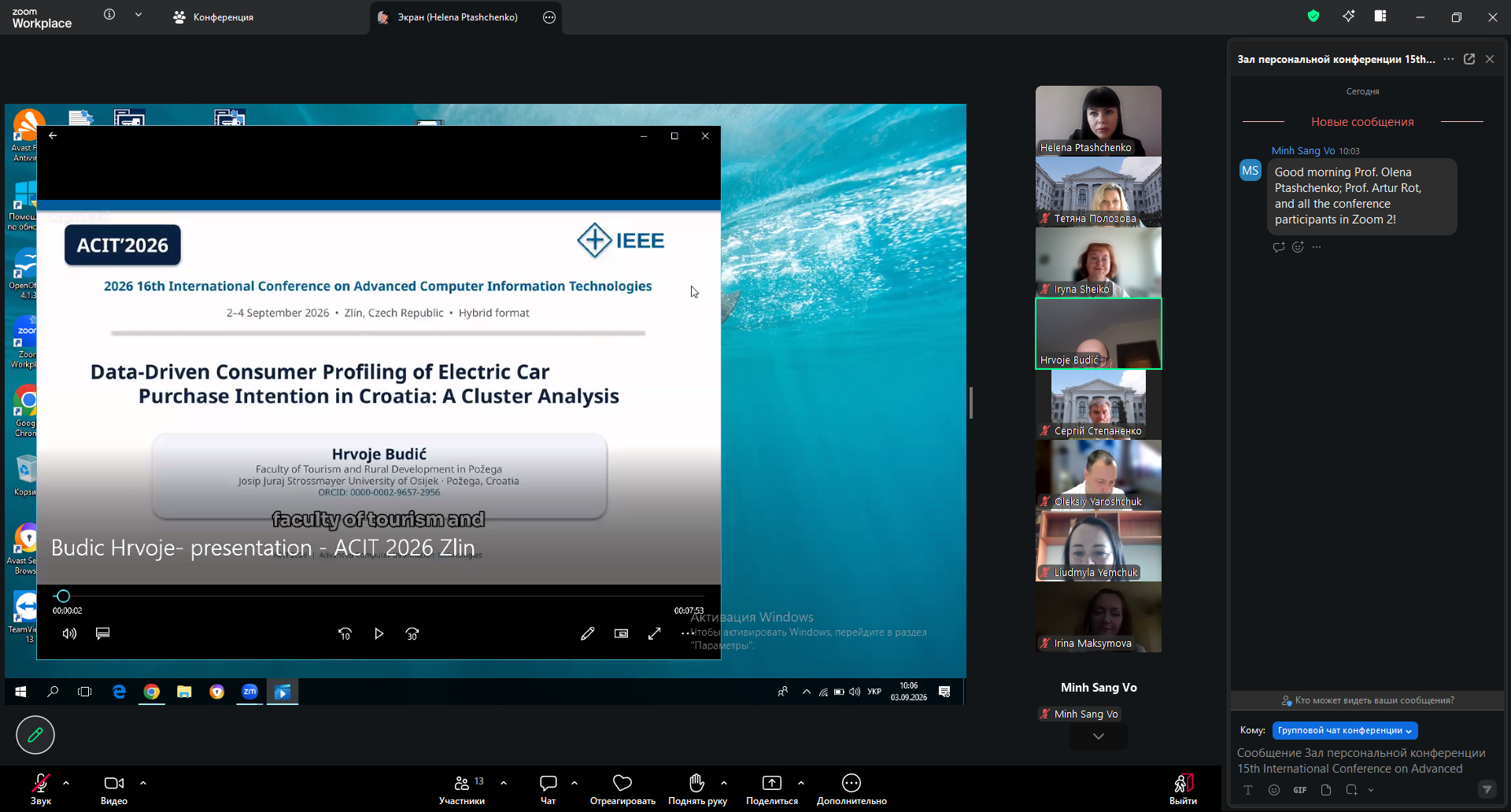Click the chat message input field
Viewport: 1511px width, 812px height.
tap(1361, 761)
